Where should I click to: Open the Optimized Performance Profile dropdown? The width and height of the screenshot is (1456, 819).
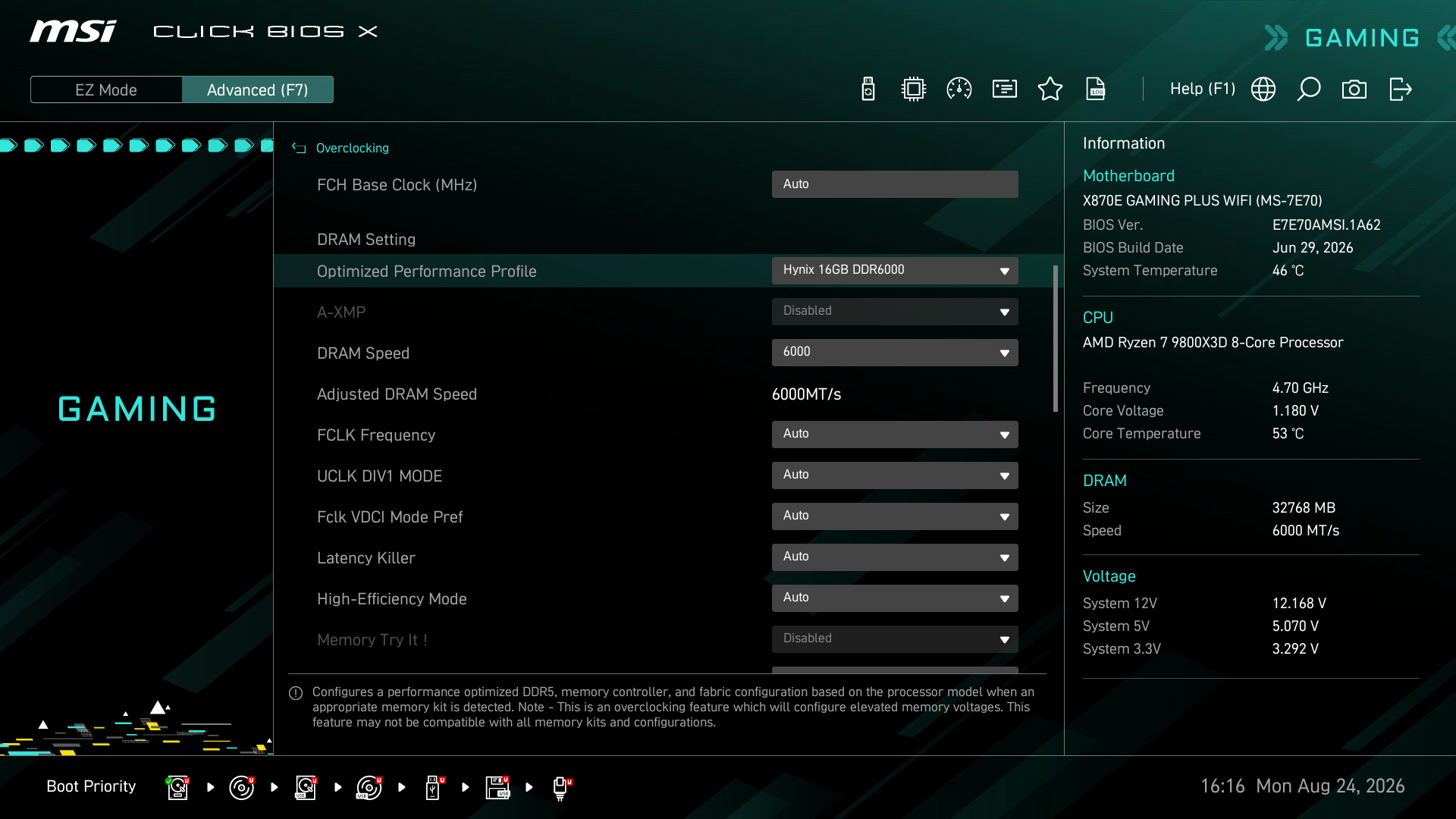(x=895, y=271)
